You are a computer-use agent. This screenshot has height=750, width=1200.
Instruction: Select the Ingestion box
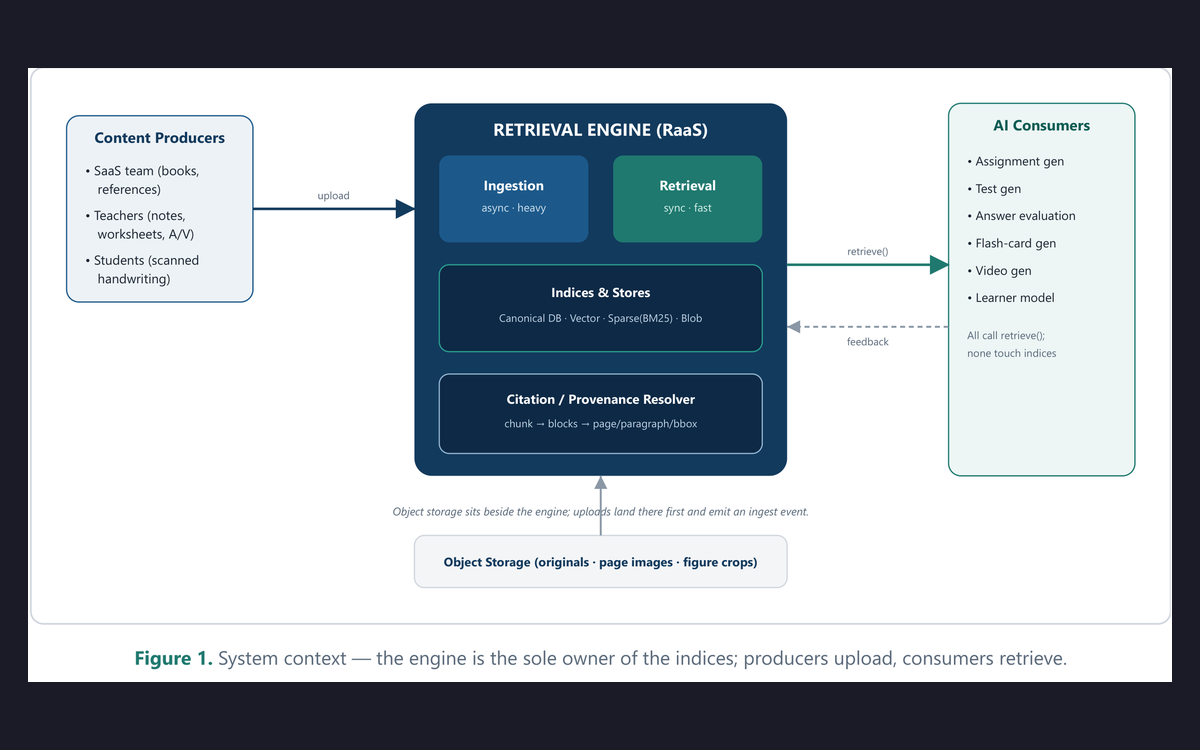(x=514, y=199)
